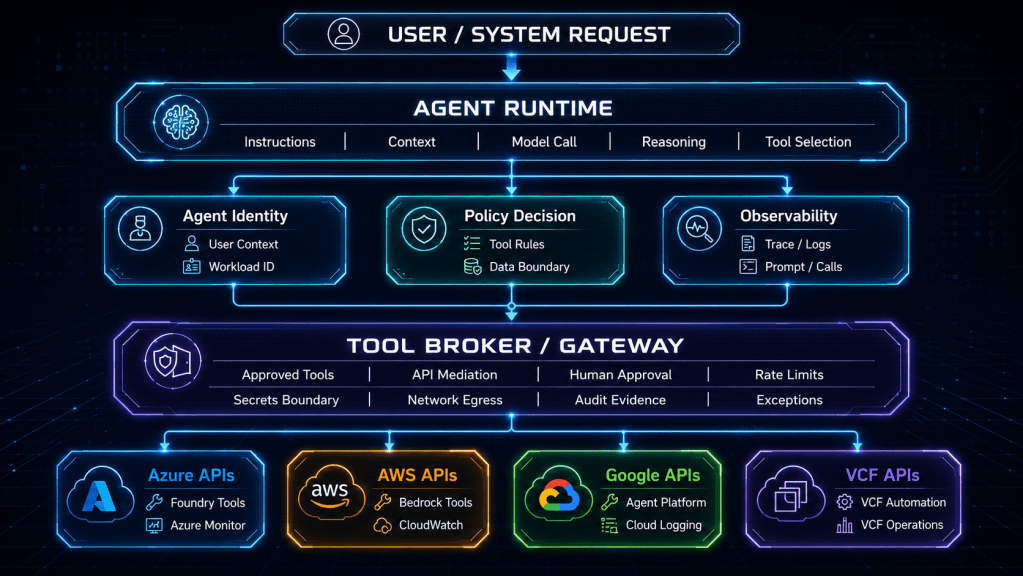Click the VCF APIs heading
This screenshot has height=576, width=1023.
[883, 476]
